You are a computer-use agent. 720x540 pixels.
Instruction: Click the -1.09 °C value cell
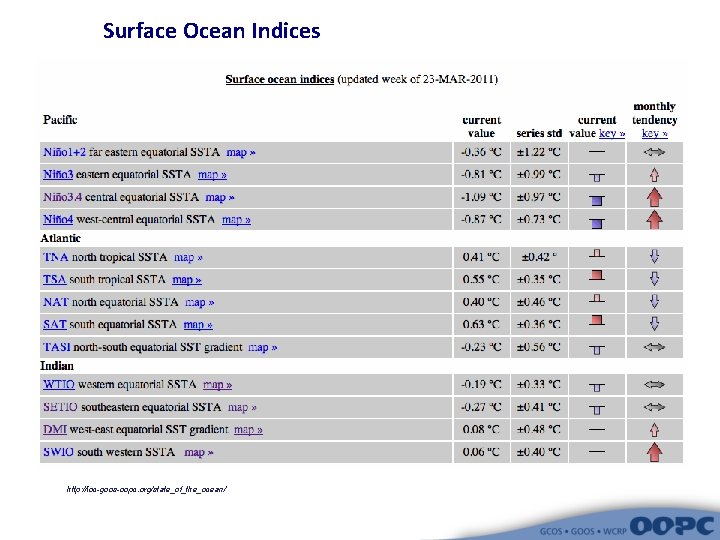(482, 197)
